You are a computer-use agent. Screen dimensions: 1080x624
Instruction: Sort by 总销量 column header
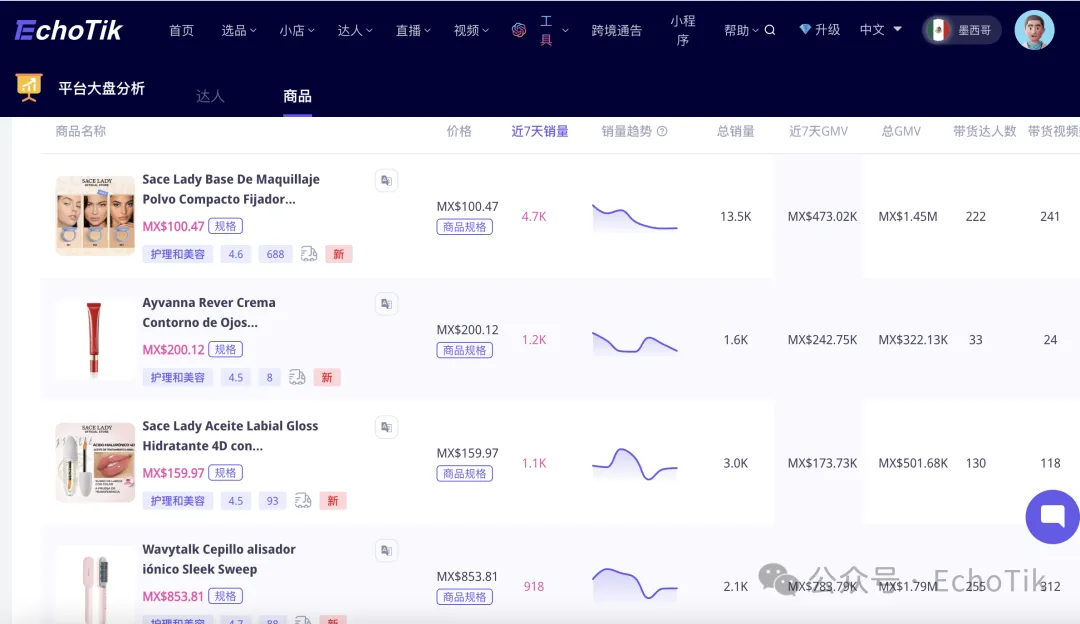tap(735, 131)
